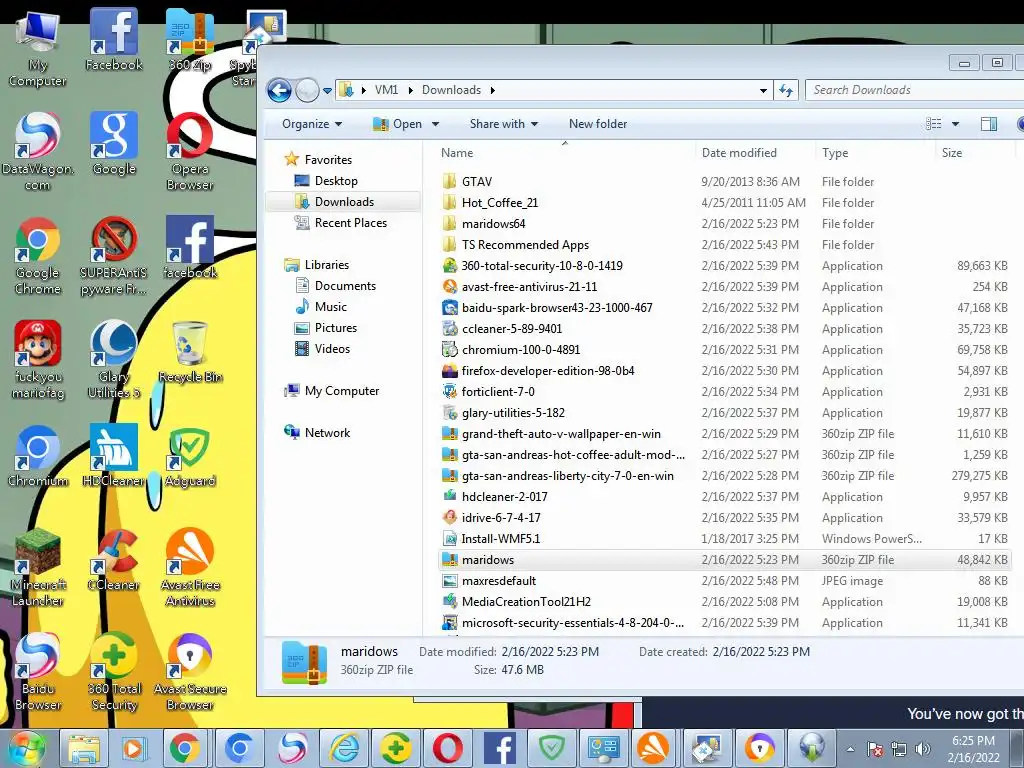Select the maxresdefault JPEG image
Viewport: 1024px width, 768px height.
tap(724, 581)
